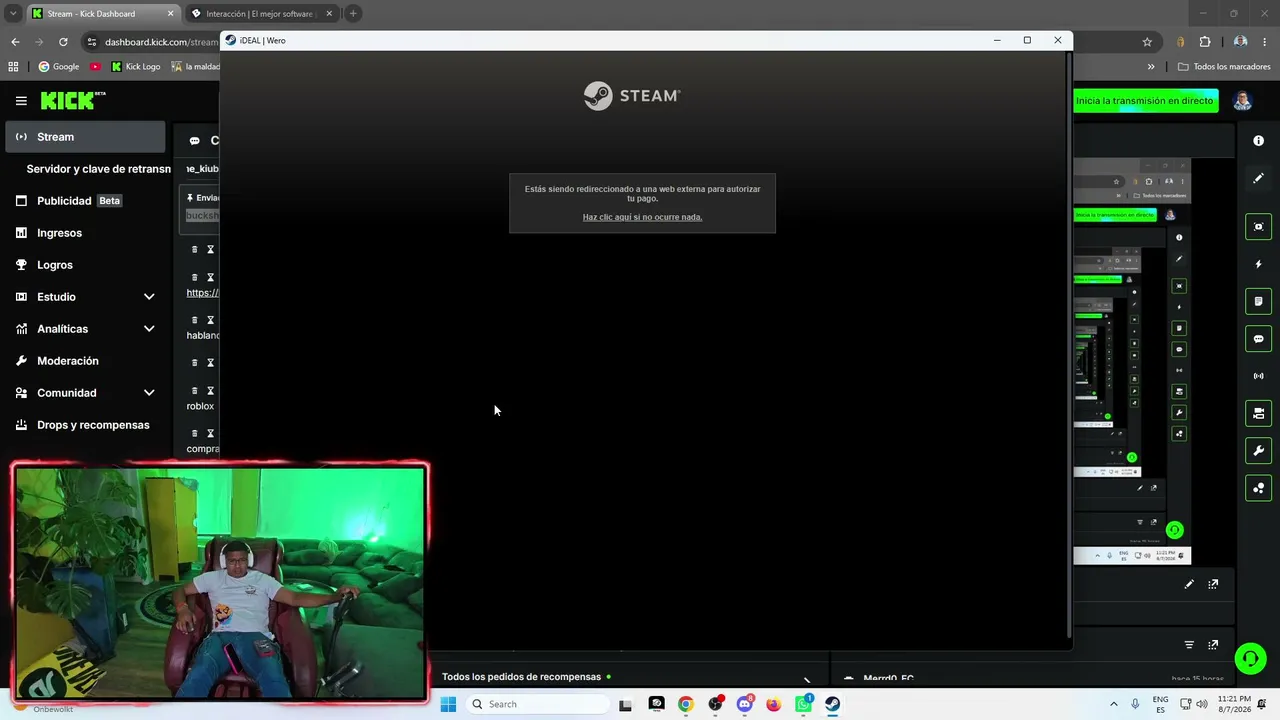Screen dimensions: 1280x720
Task: Click the Drops y recompensas icon
Action: pos(21,425)
